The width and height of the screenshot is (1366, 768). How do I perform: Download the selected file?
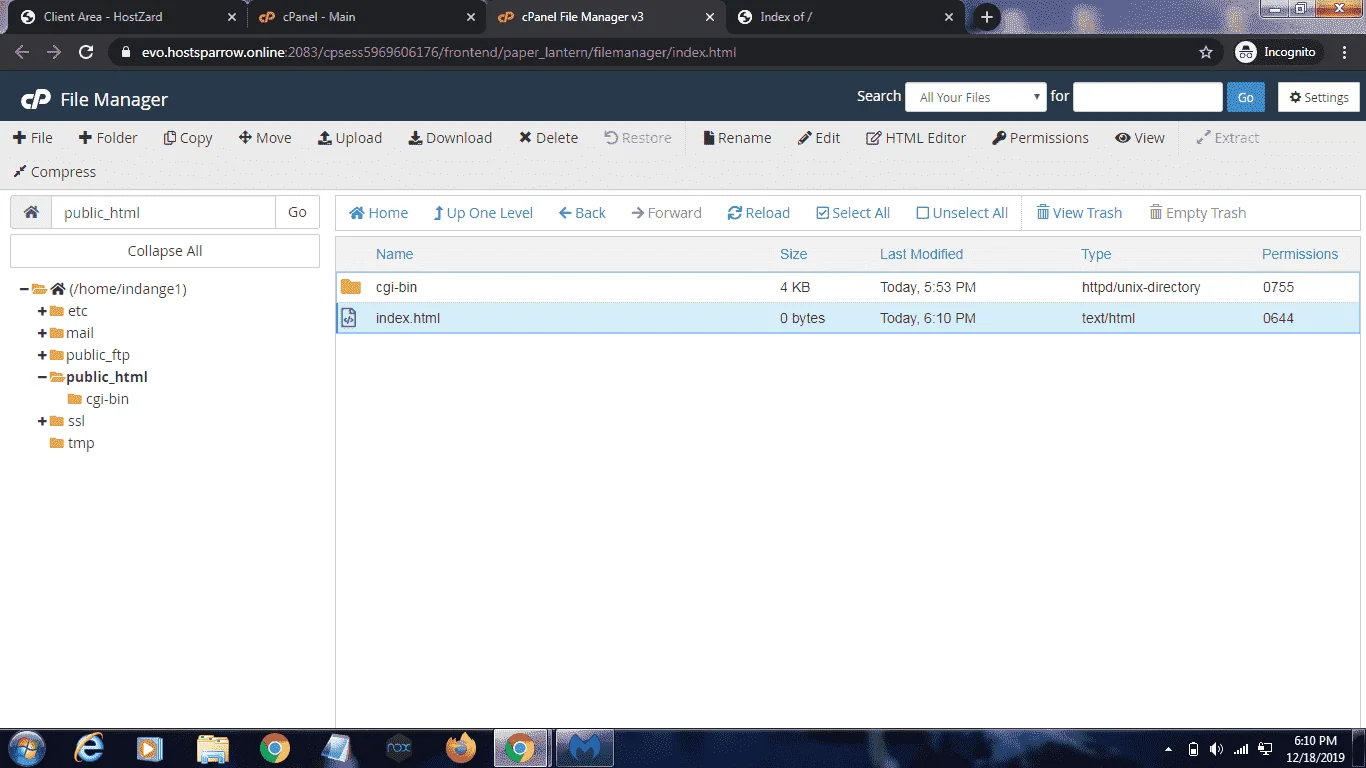450,138
